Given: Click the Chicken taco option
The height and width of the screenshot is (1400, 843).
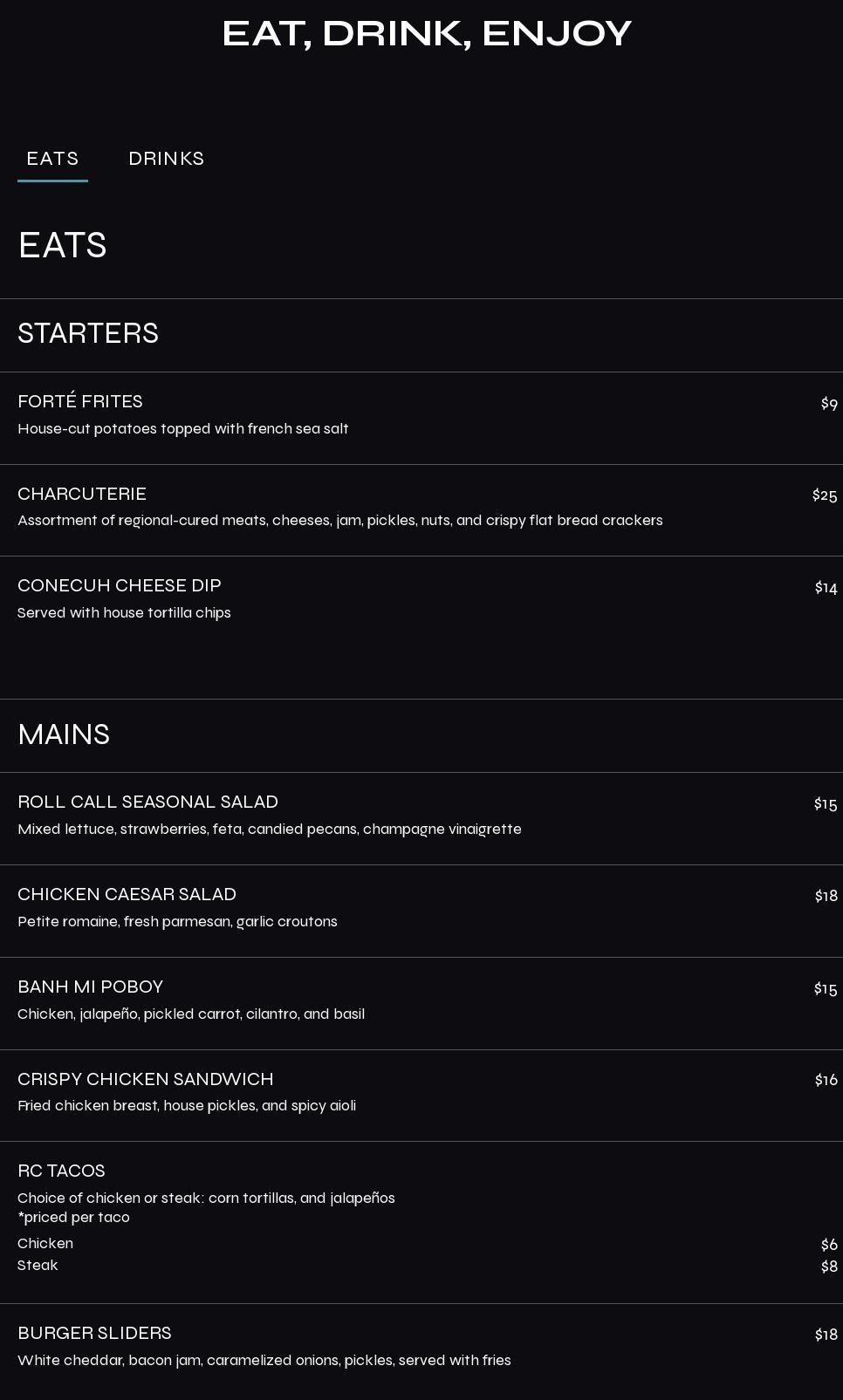Looking at the screenshot, I should (x=45, y=1243).
